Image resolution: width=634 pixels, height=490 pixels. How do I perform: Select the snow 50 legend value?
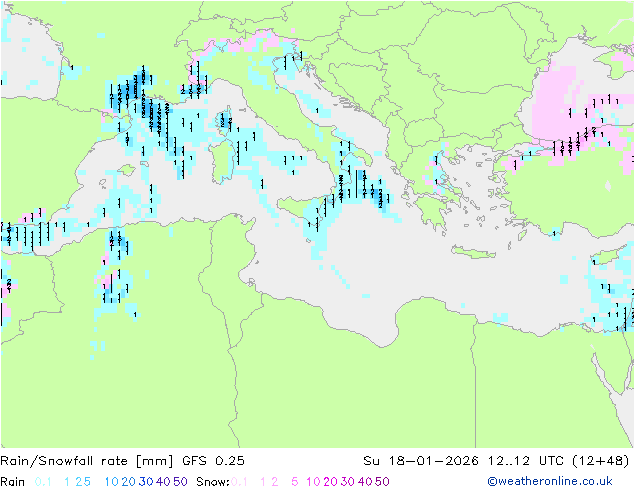click(x=383, y=482)
